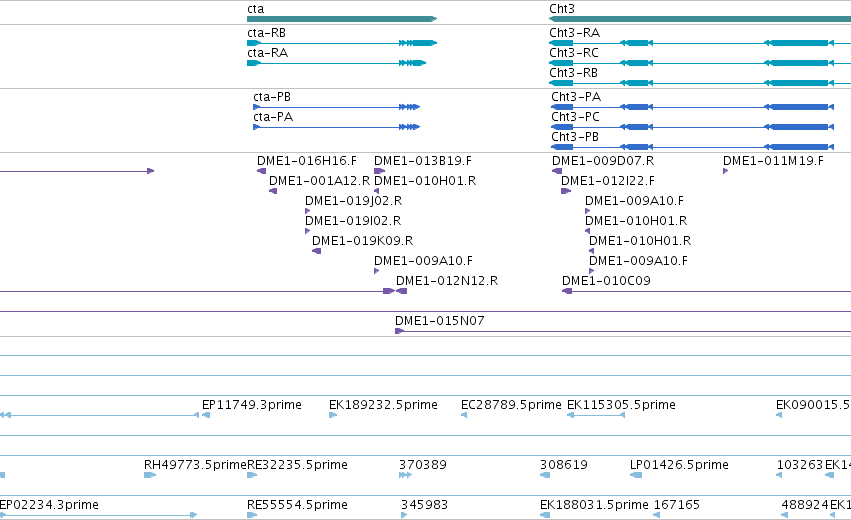
Task: Select the 103263 feature label
Action: pos(800,465)
